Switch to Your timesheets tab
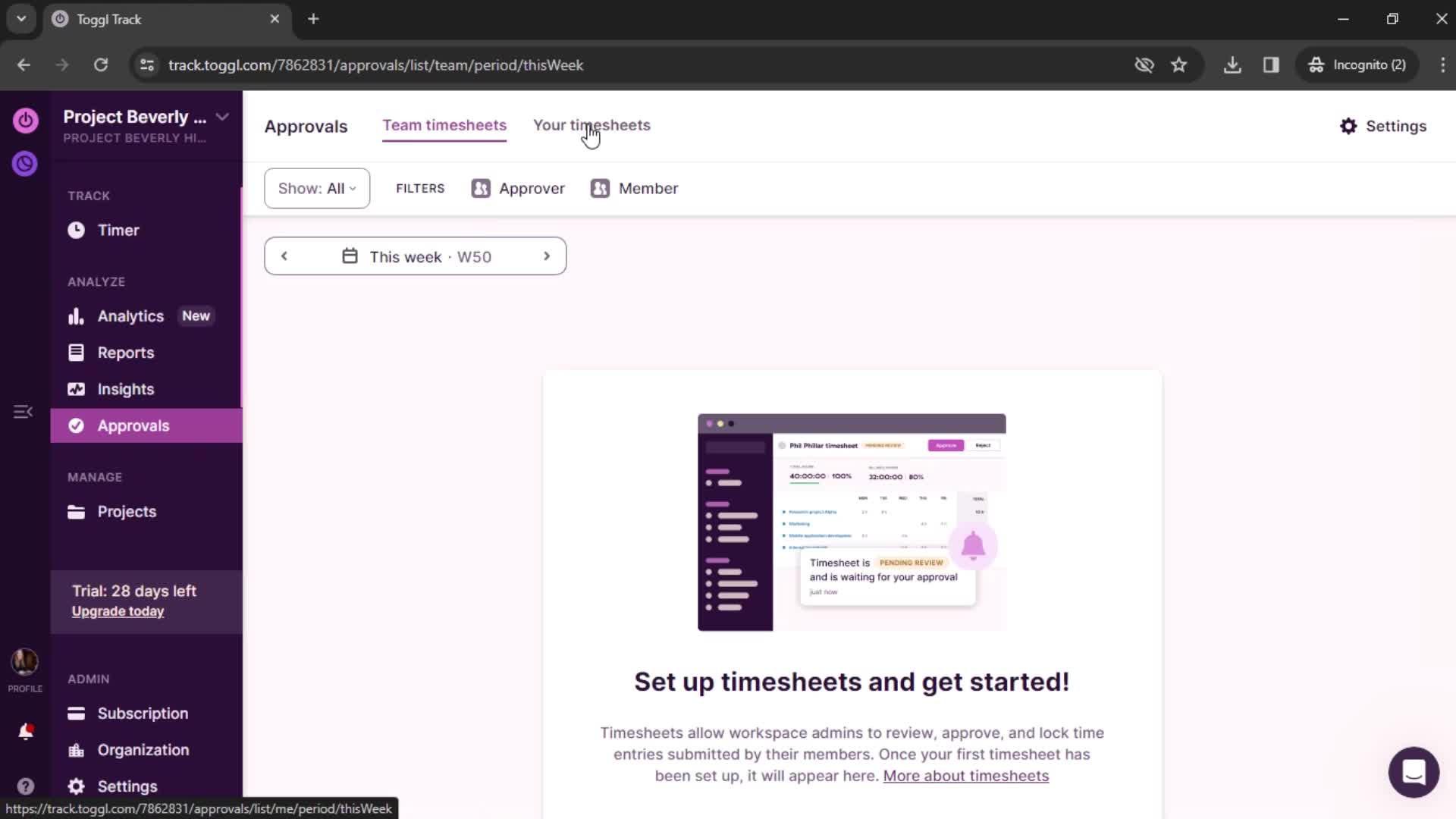This screenshot has height=819, width=1456. (x=592, y=125)
